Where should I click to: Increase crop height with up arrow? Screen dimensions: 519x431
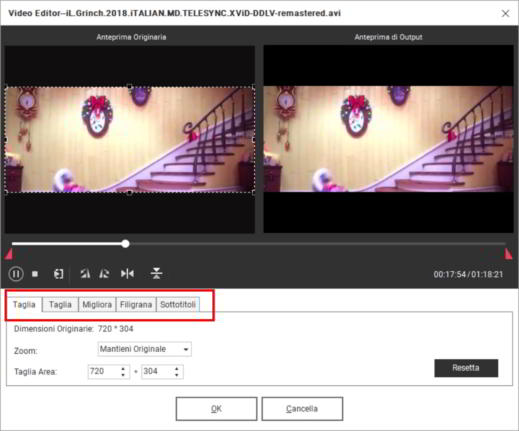point(177,369)
